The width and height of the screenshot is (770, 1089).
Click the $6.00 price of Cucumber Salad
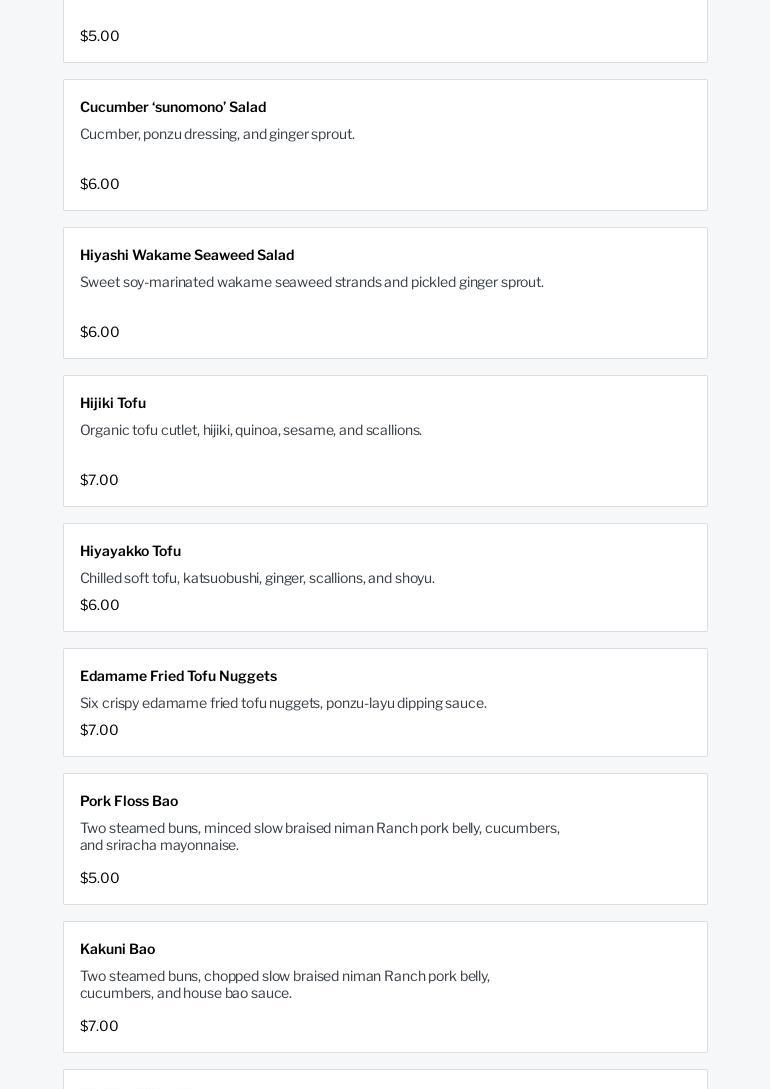(x=99, y=184)
